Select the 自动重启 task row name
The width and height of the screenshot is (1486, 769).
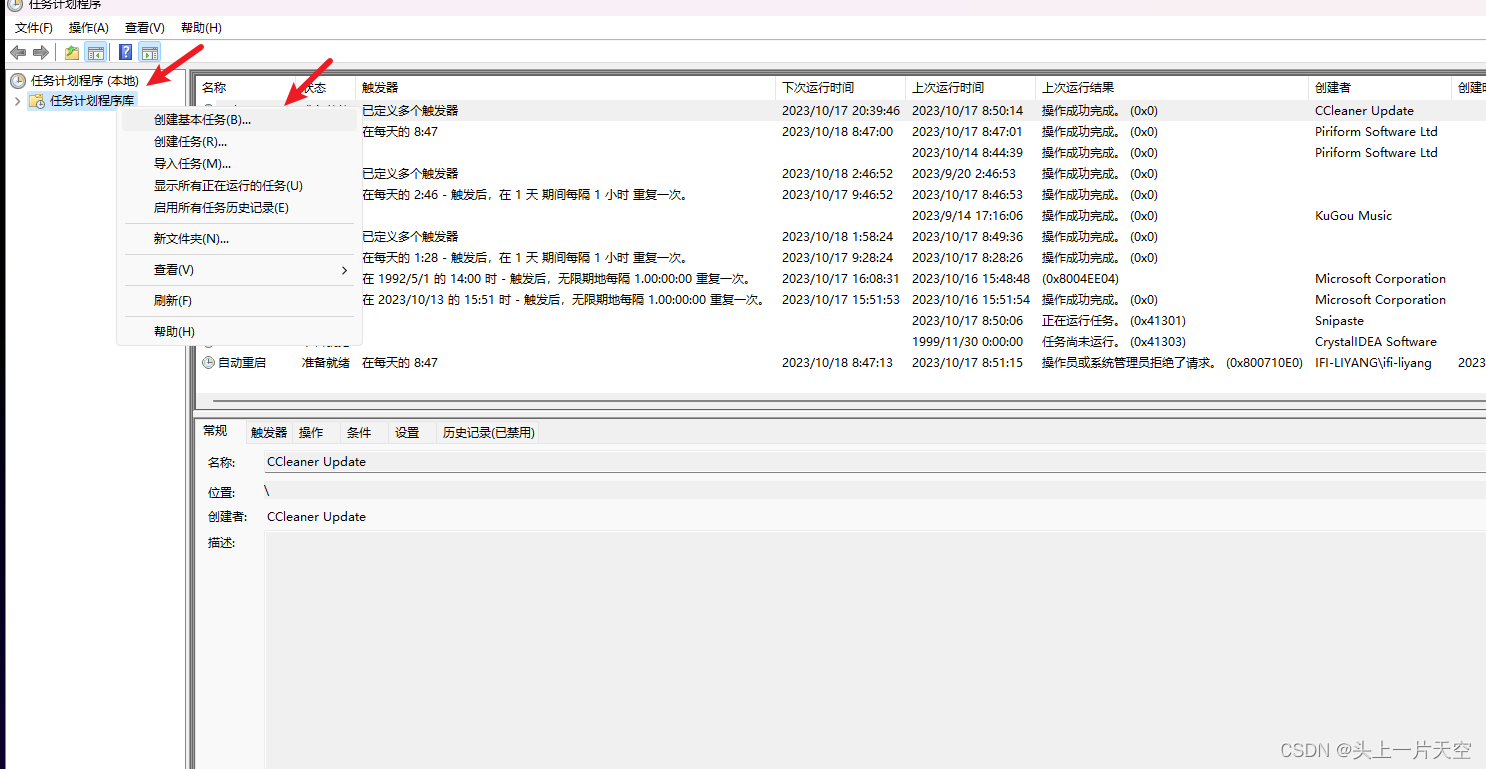pos(242,363)
